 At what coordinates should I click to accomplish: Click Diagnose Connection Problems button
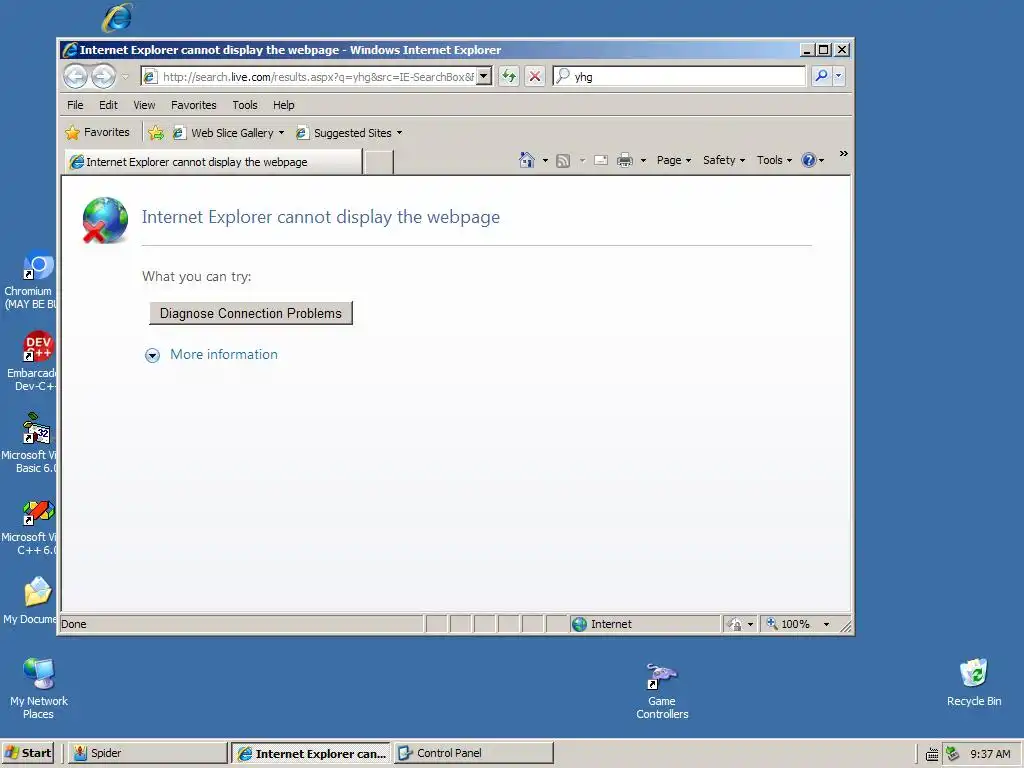[x=251, y=313]
